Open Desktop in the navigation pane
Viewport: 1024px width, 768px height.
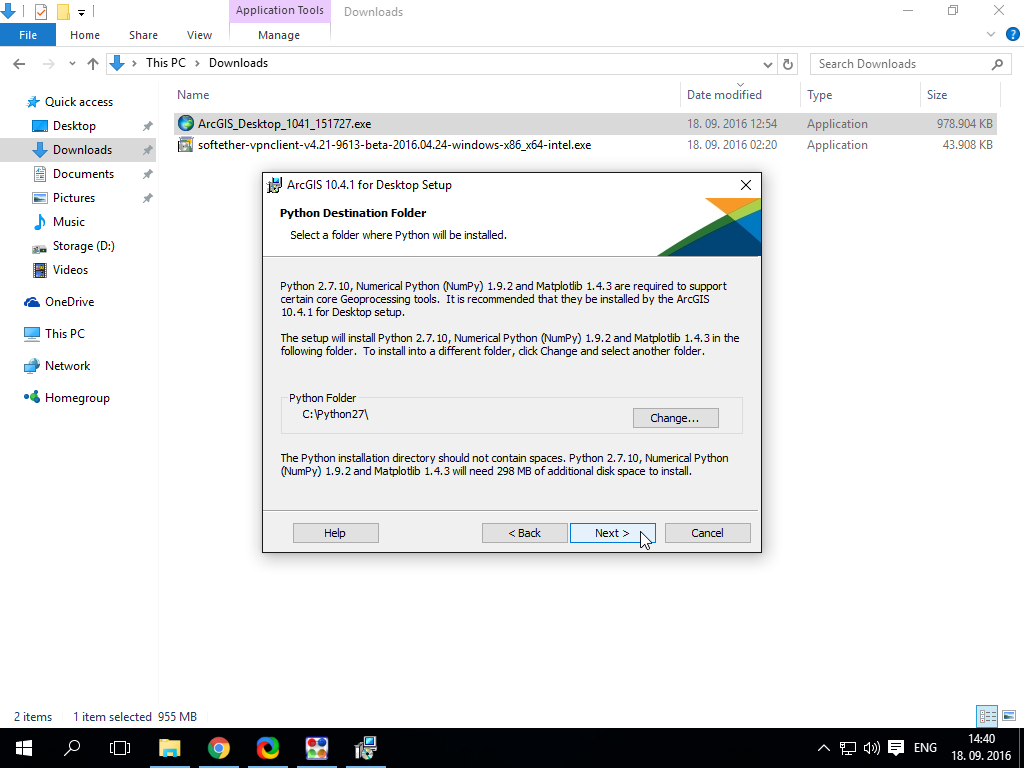pos(74,126)
